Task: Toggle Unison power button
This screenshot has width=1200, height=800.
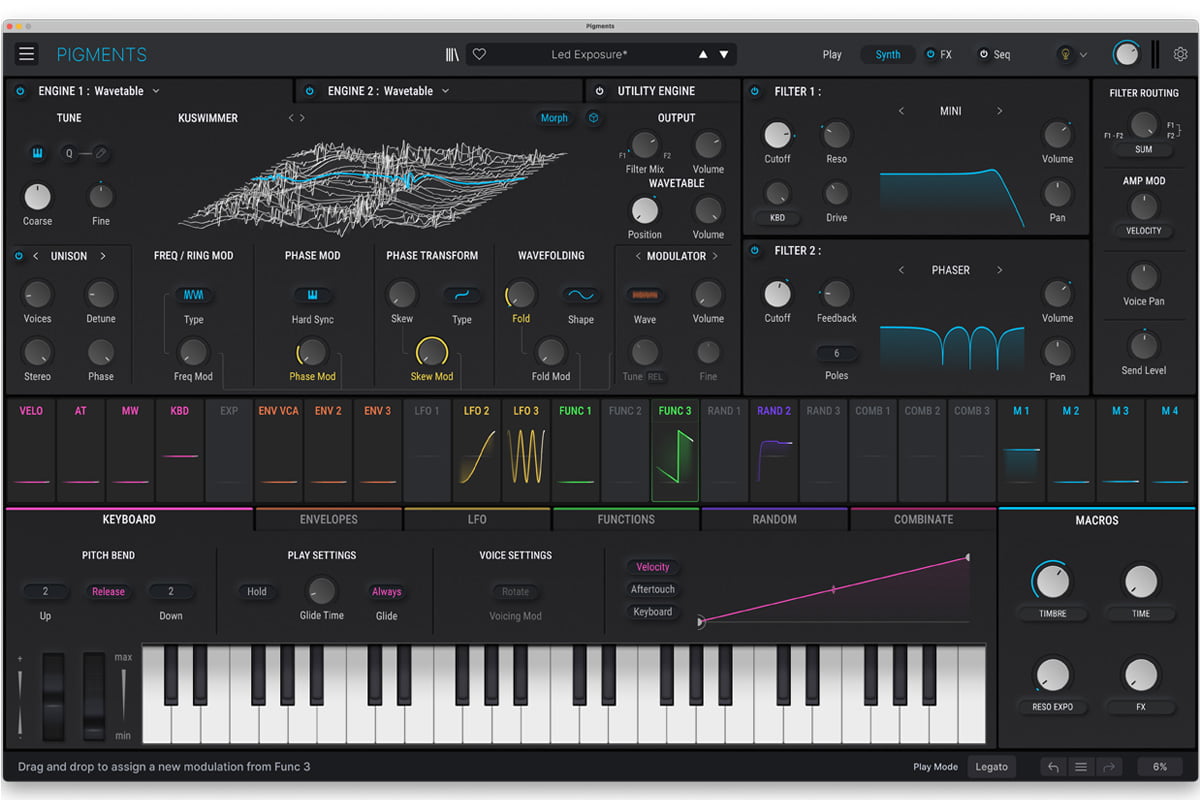Action: (19, 256)
